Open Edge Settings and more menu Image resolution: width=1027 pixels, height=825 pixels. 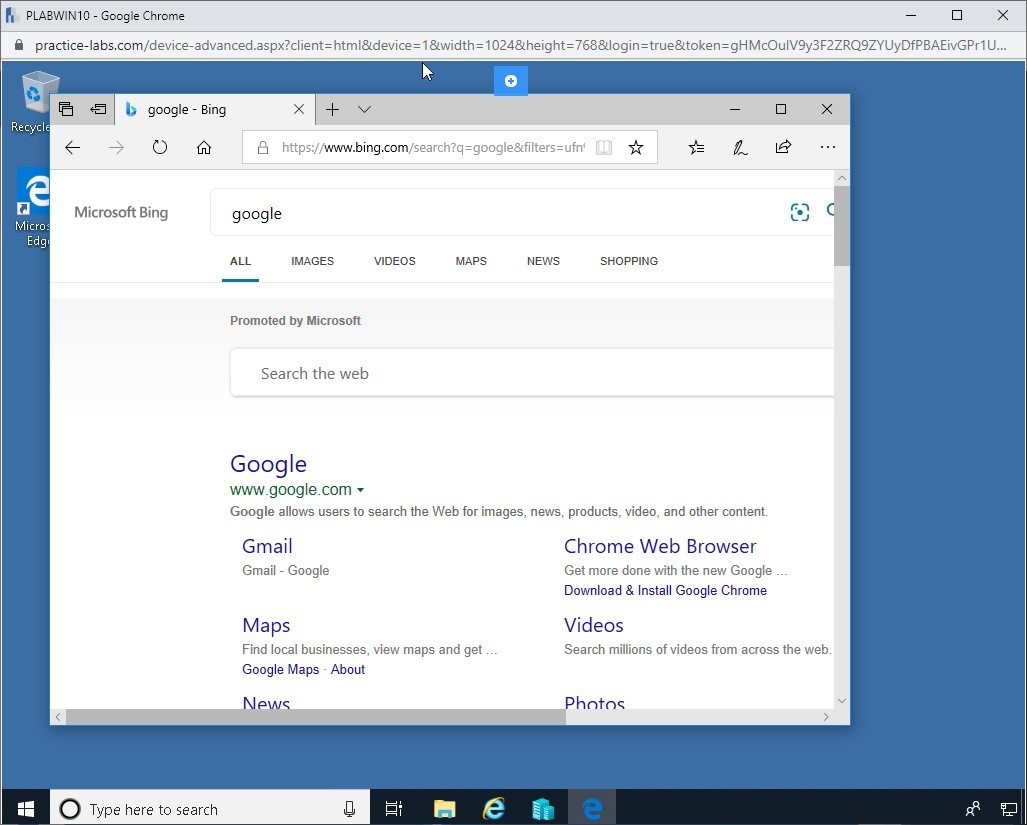pos(827,147)
